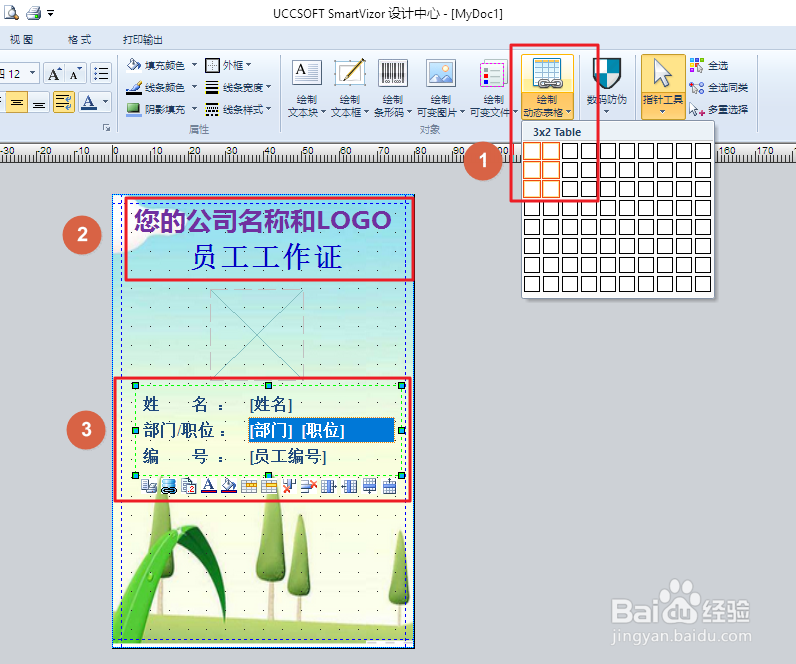This screenshot has width=796, height=664.
Task: Click the 多重选择 multi-select button
Action: (x=718, y=109)
